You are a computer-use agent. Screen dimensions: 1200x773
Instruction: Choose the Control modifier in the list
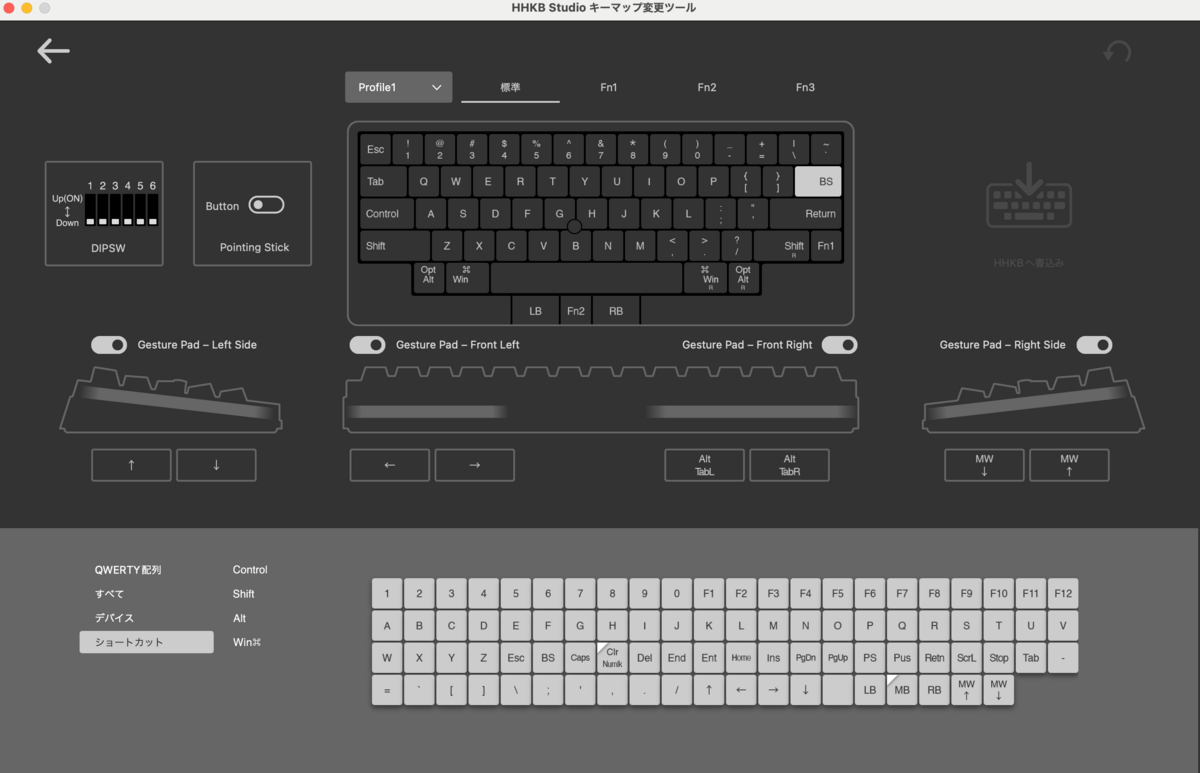[250, 570]
